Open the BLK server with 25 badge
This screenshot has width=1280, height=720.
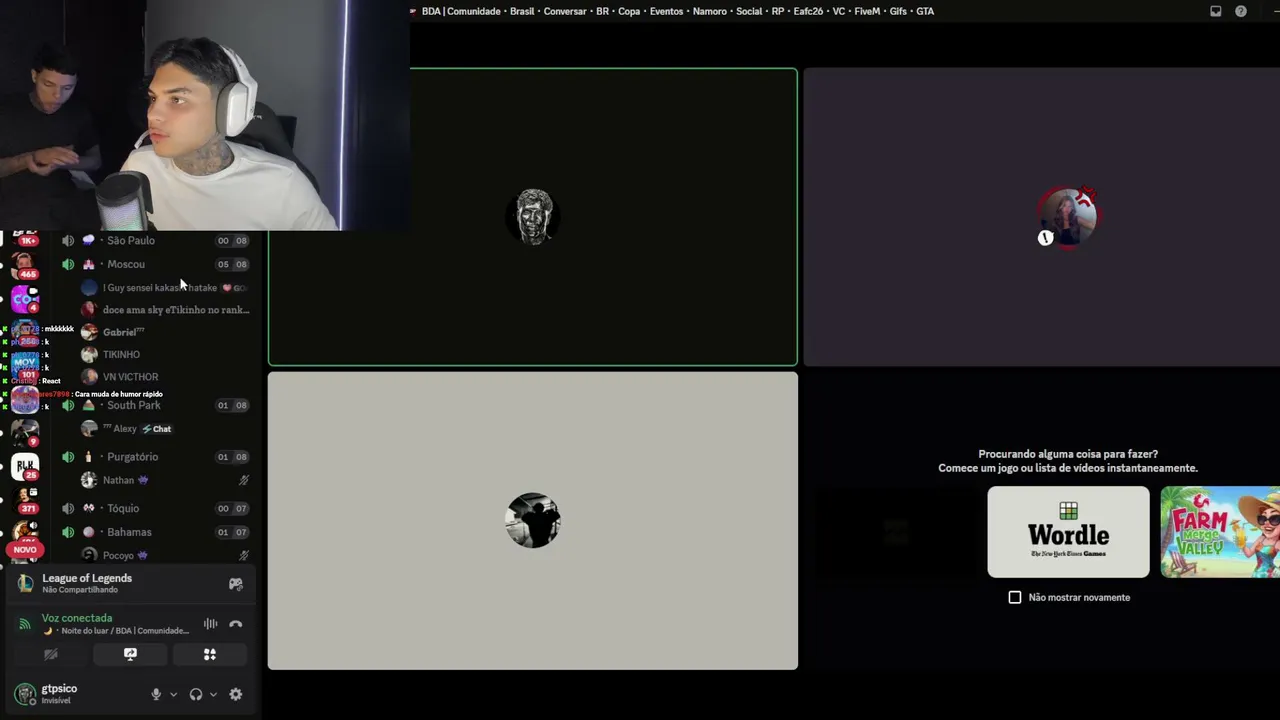tap(25, 465)
